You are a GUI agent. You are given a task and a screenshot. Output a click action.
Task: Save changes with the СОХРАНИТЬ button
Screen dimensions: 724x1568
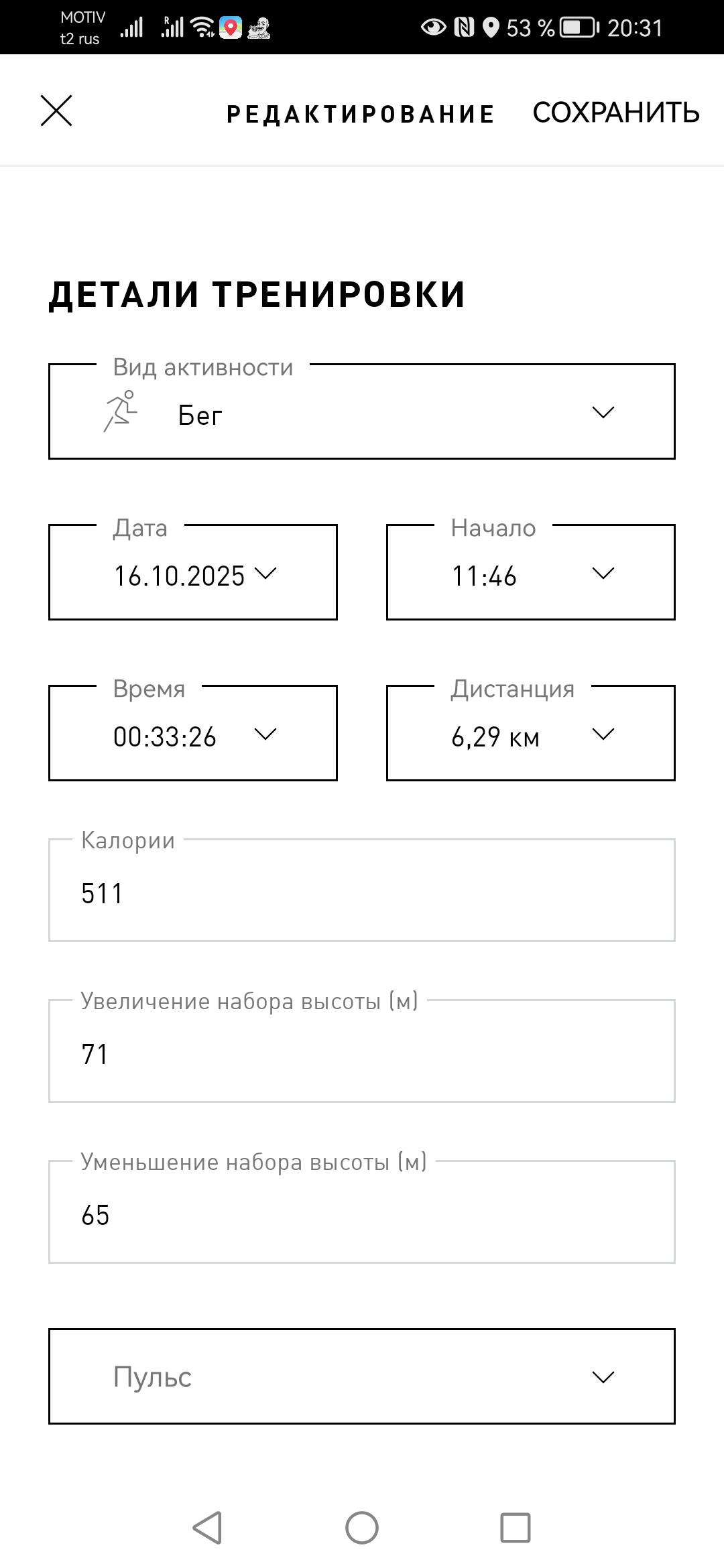pos(616,113)
